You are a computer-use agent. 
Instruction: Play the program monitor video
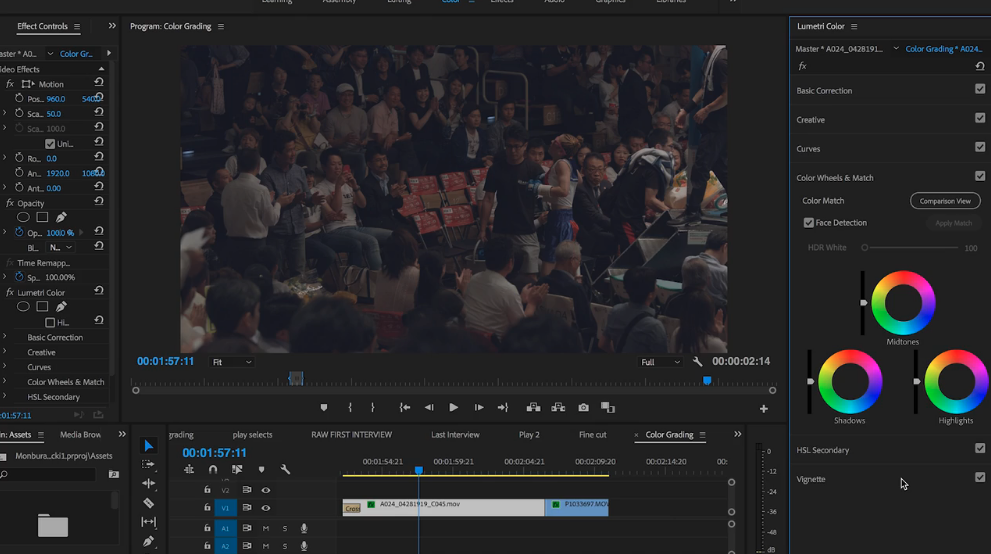coord(453,407)
